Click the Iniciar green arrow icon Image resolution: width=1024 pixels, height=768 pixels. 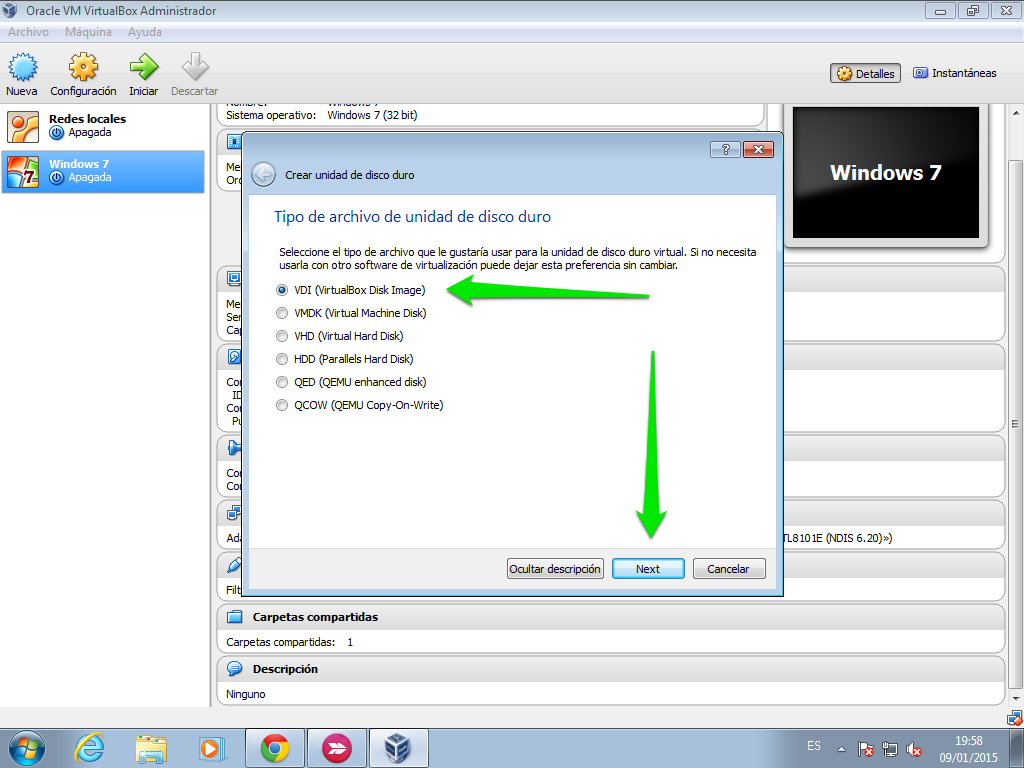pos(144,67)
